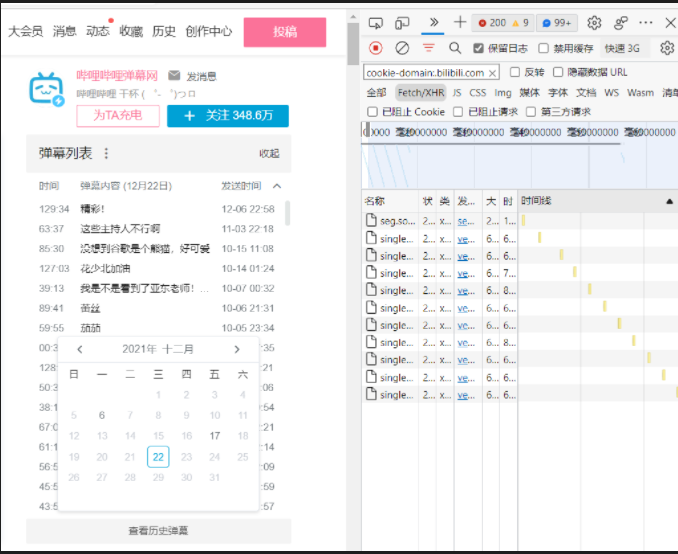The image size is (678, 554).
Task: Enable the 反转 invert checkbox
Action: point(515,72)
